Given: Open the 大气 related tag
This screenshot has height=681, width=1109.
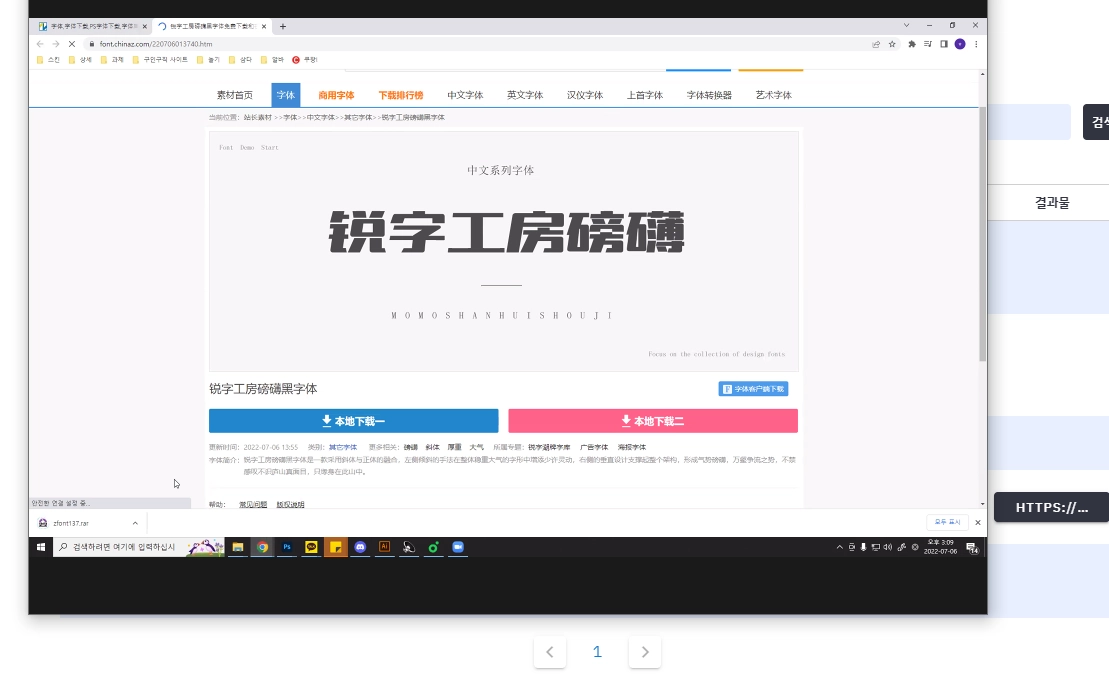Looking at the screenshot, I should [x=477, y=447].
